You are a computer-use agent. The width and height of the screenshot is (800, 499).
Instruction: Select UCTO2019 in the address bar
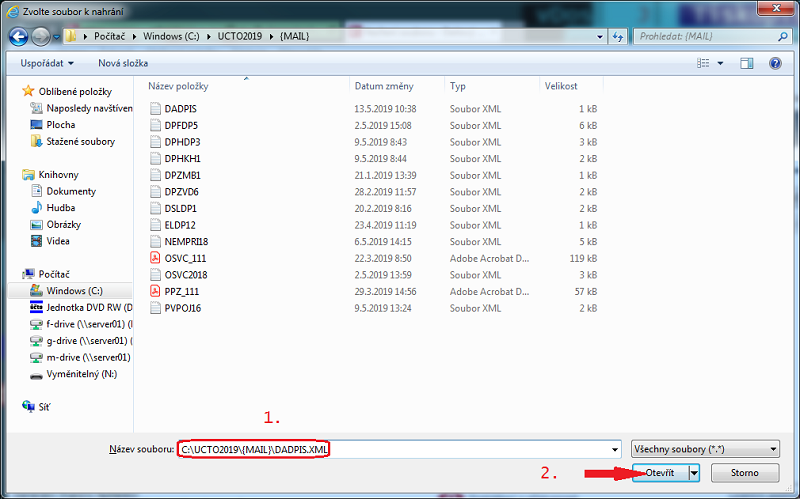[239, 37]
